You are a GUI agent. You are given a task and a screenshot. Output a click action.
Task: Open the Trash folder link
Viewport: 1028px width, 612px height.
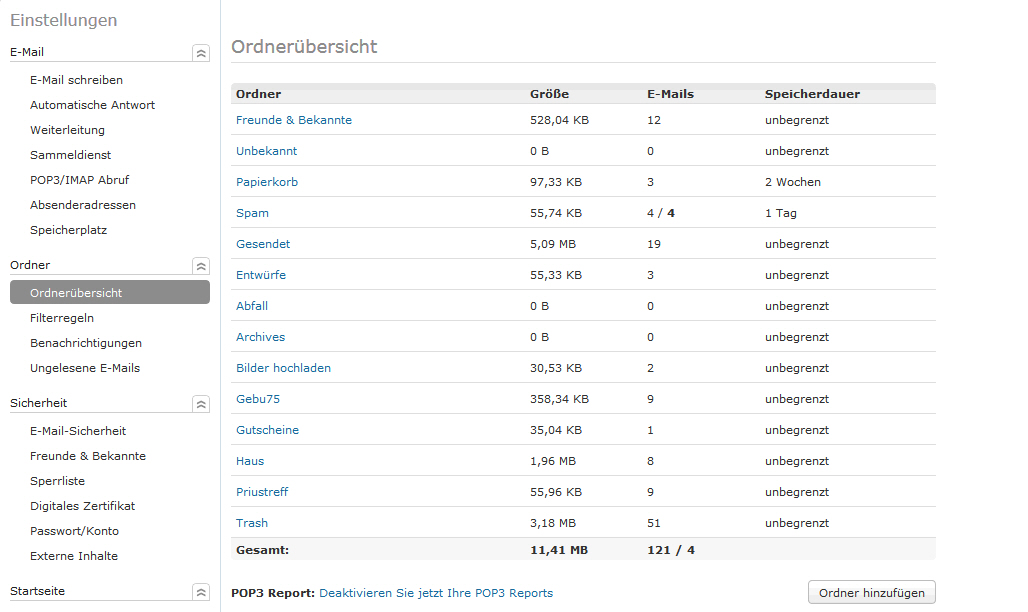tap(252, 523)
